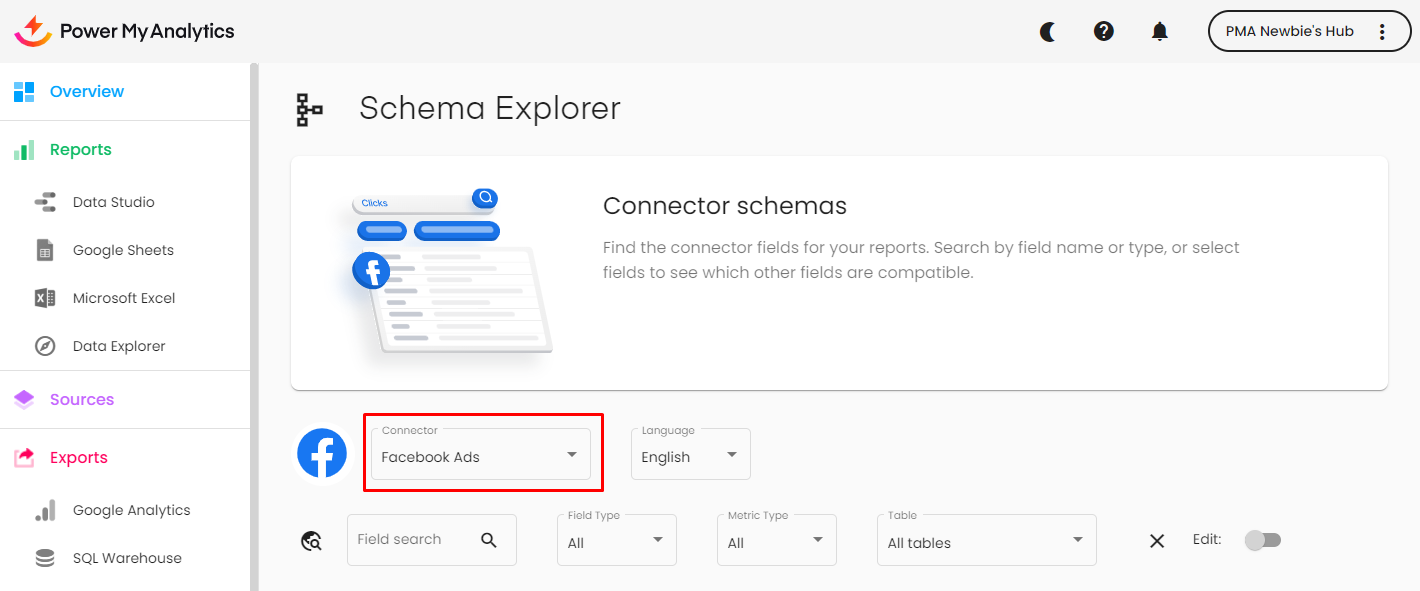
Task: Expand the Metric Type dropdown
Action: pos(776,542)
